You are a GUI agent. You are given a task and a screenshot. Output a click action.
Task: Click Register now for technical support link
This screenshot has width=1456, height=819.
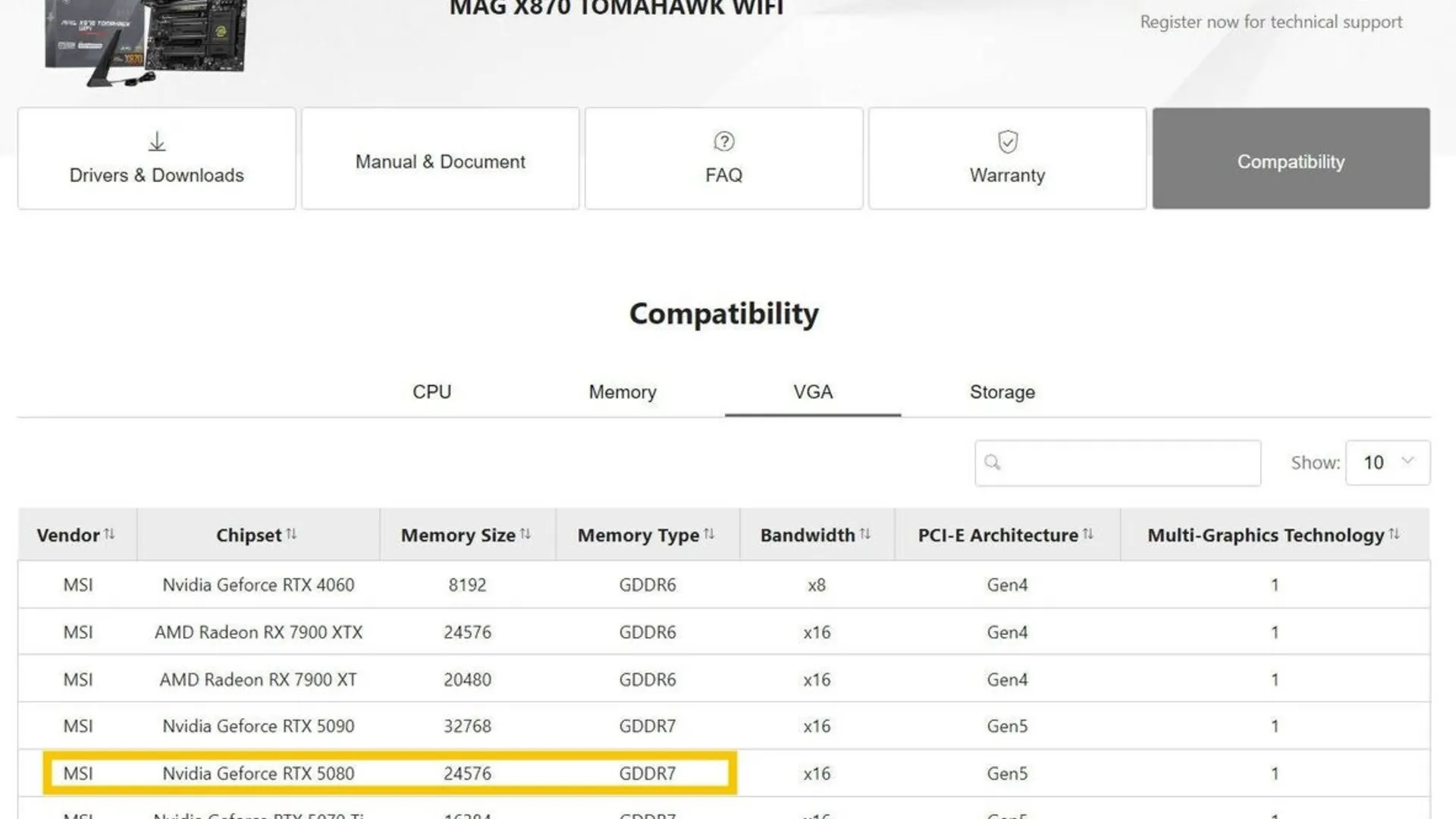1271,22
